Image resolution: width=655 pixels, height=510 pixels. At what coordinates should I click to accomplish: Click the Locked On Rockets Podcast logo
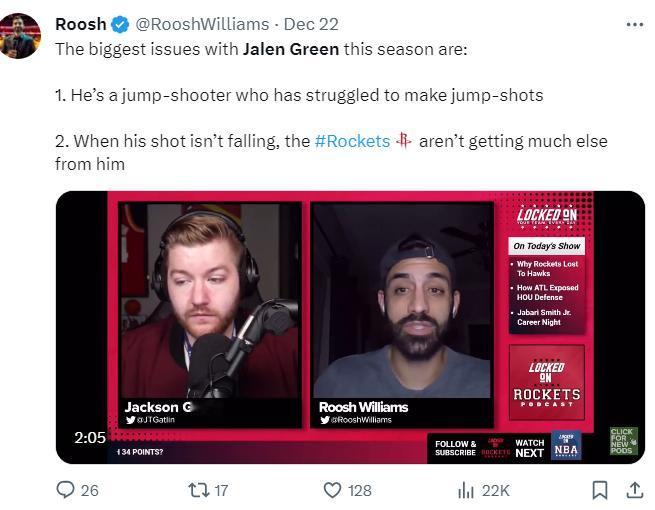point(547,382)
